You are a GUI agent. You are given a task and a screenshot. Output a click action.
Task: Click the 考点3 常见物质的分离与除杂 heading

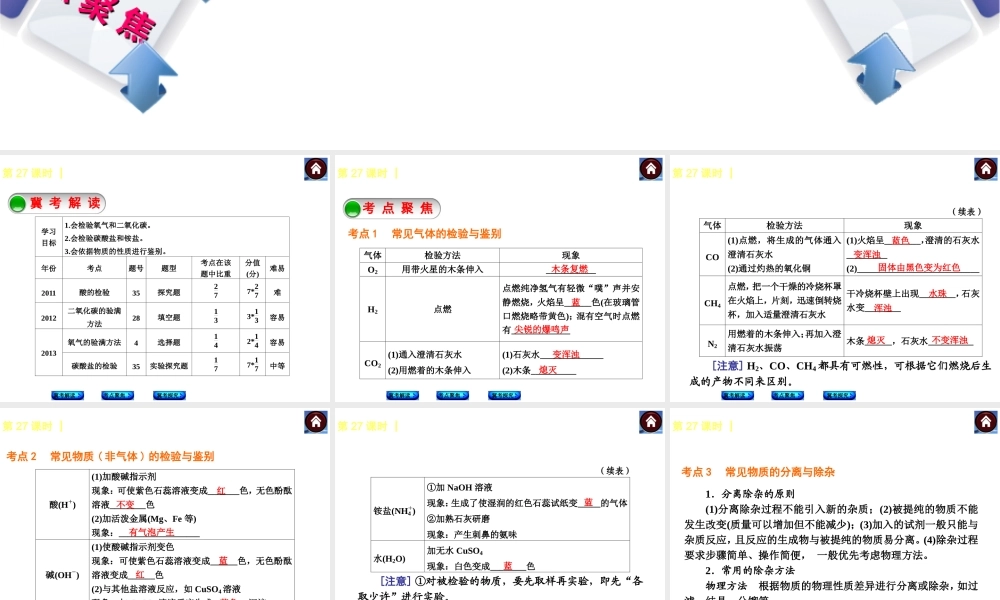tap(758, 472)
